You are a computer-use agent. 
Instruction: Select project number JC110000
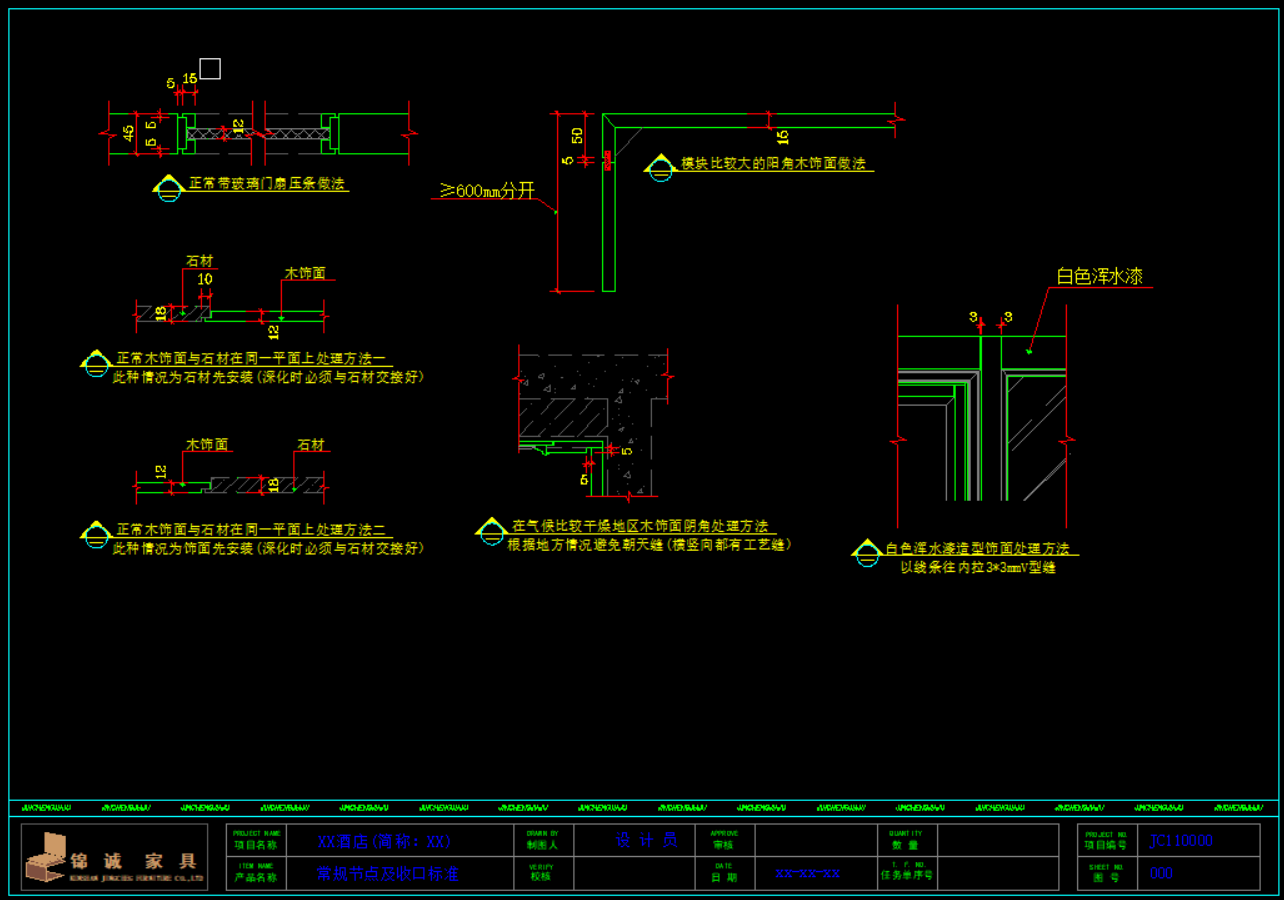point(1181,841)
